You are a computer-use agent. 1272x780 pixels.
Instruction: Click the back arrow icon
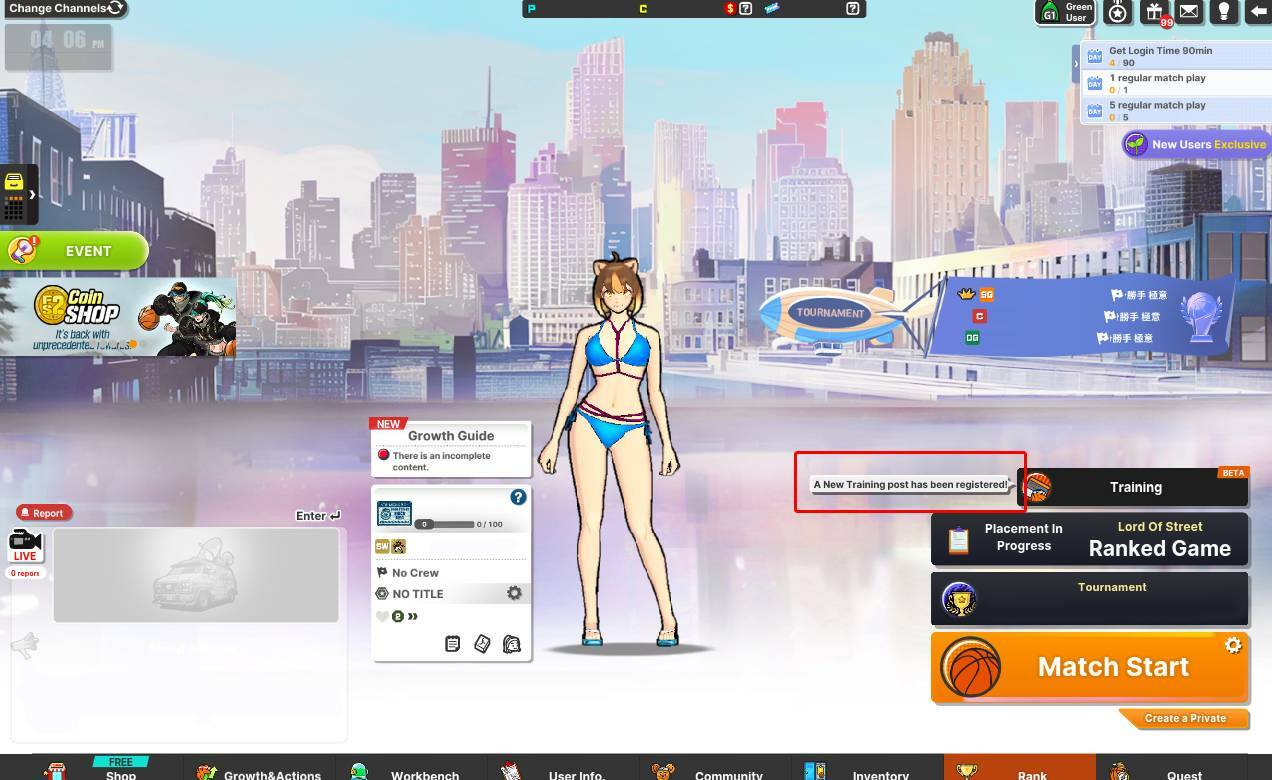(1257, 12)
